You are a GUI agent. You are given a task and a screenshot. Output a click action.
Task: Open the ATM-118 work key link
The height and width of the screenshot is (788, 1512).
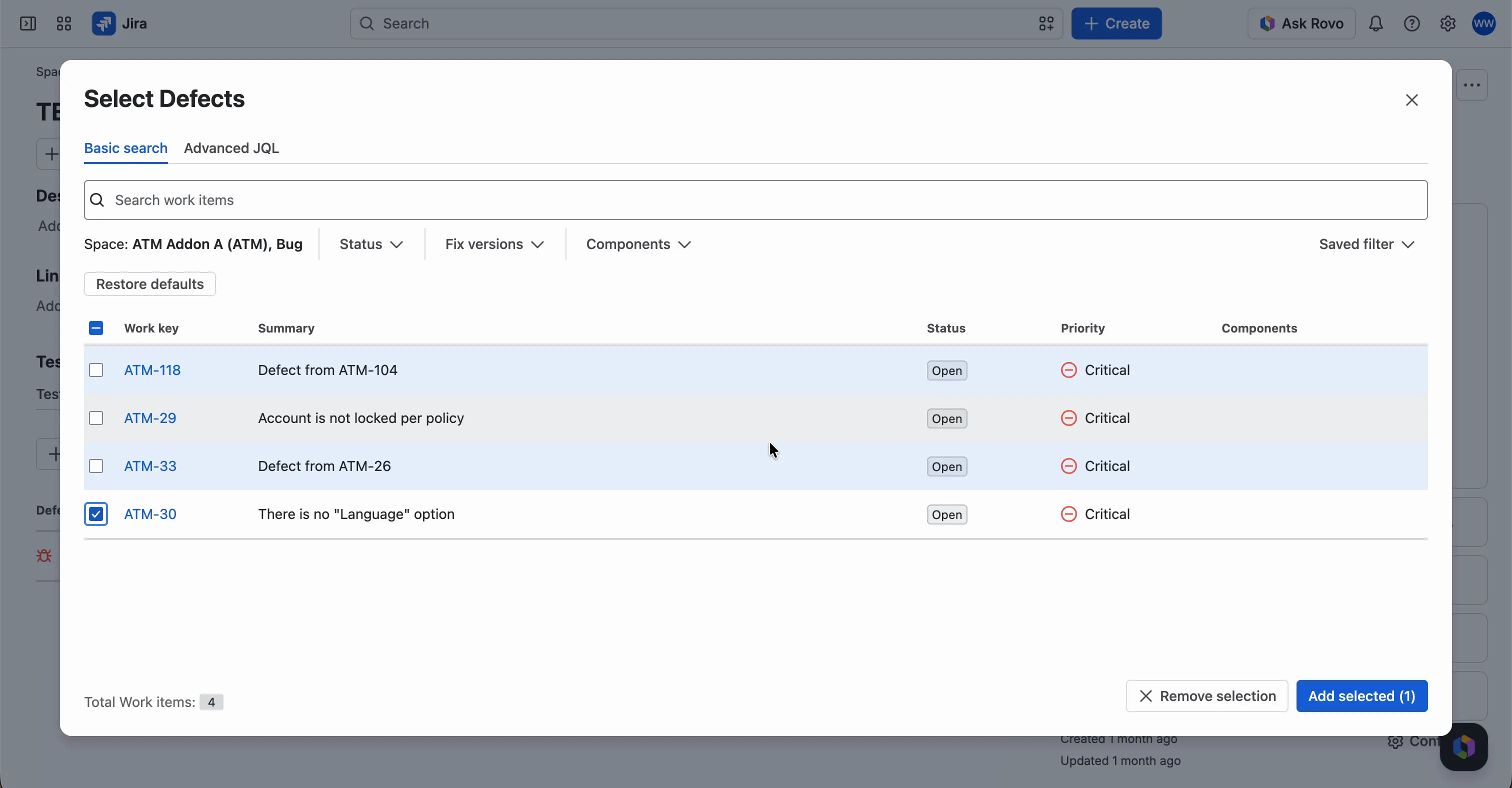pyautogui.click(x=152, y=370)
